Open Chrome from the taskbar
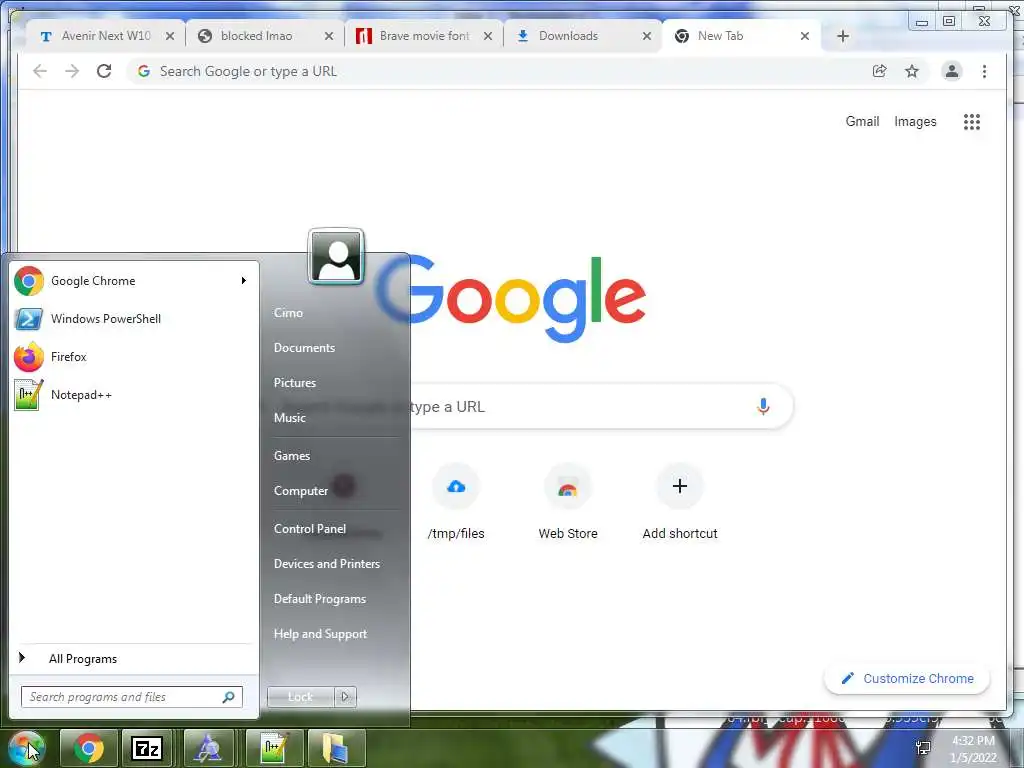This screenshot has height=768, width=1024. point(89,748)
